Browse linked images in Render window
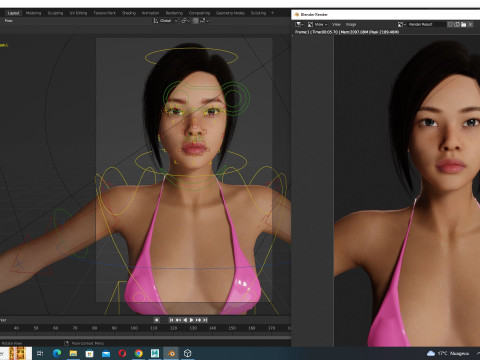The width and height of the screenshot is (480, 360). (x=402, y=24)
